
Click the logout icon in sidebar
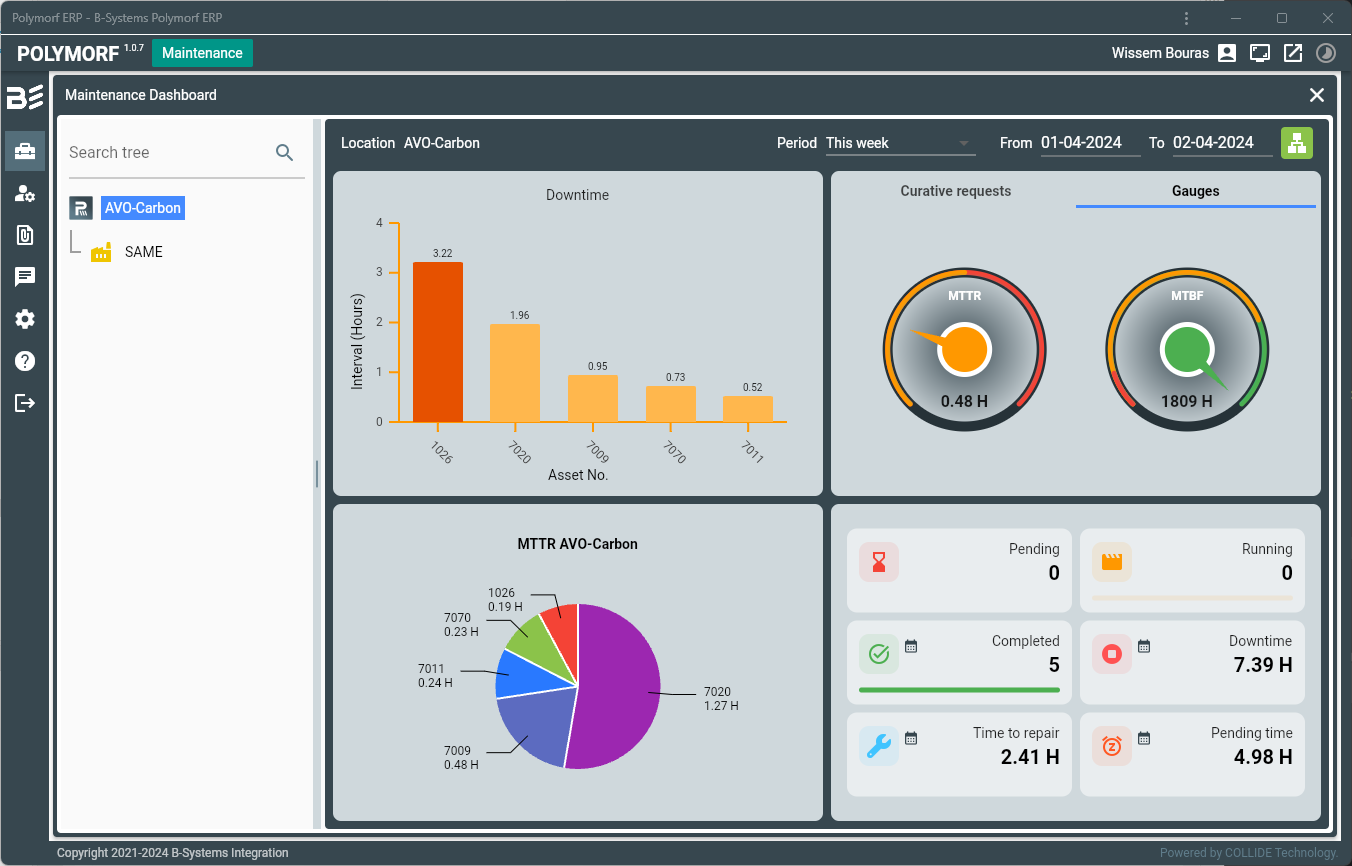(x=25, y=403)
